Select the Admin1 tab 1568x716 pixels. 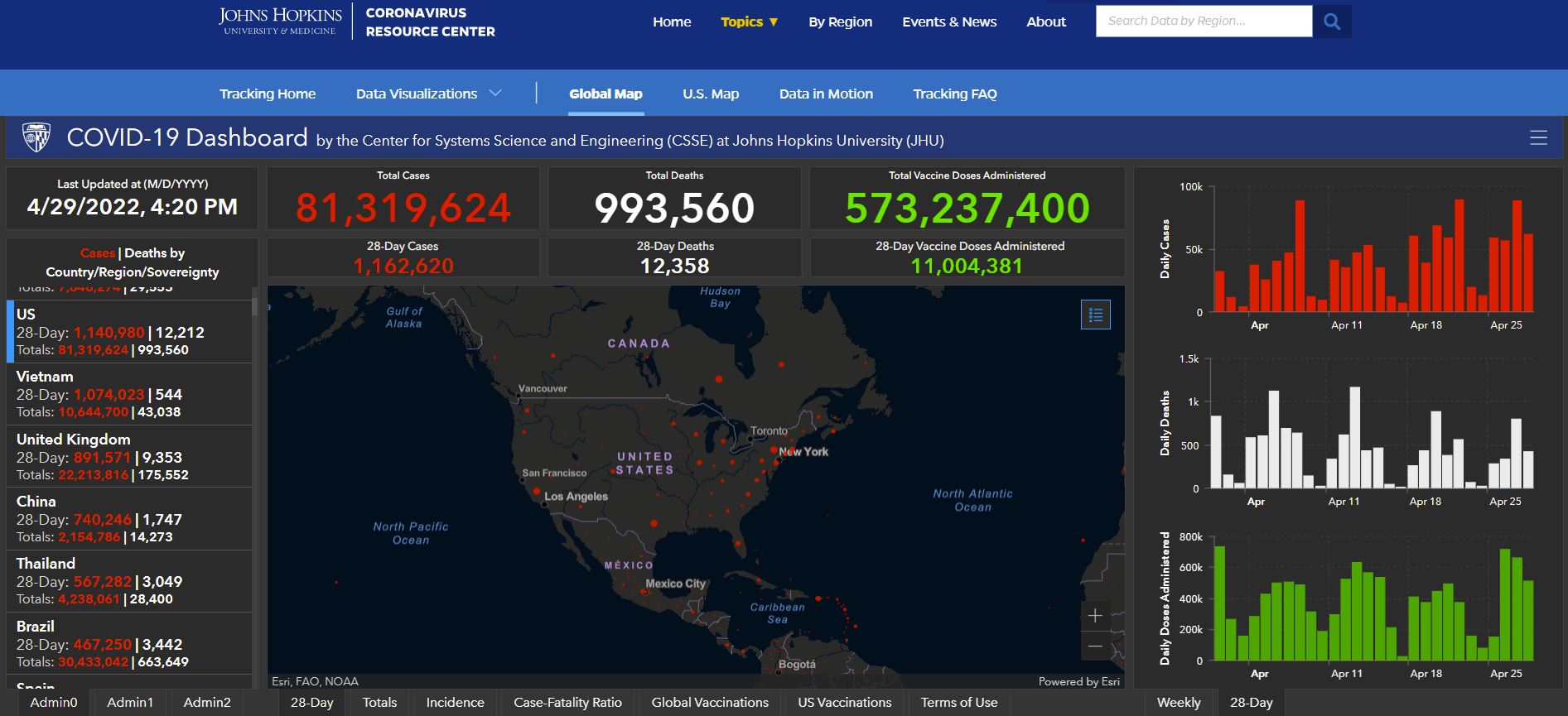130,702
